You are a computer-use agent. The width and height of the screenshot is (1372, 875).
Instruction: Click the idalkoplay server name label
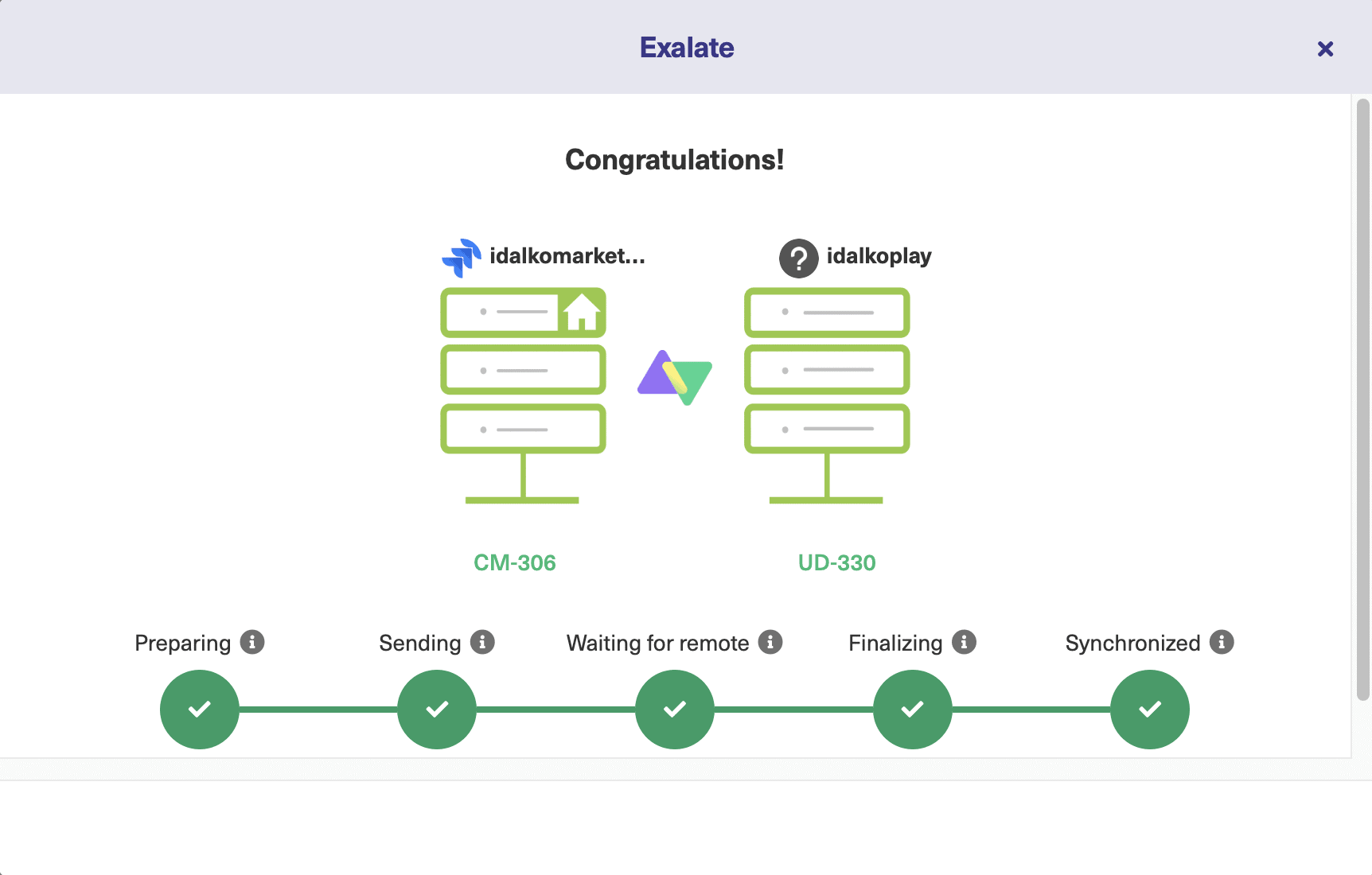coord(879,256)
